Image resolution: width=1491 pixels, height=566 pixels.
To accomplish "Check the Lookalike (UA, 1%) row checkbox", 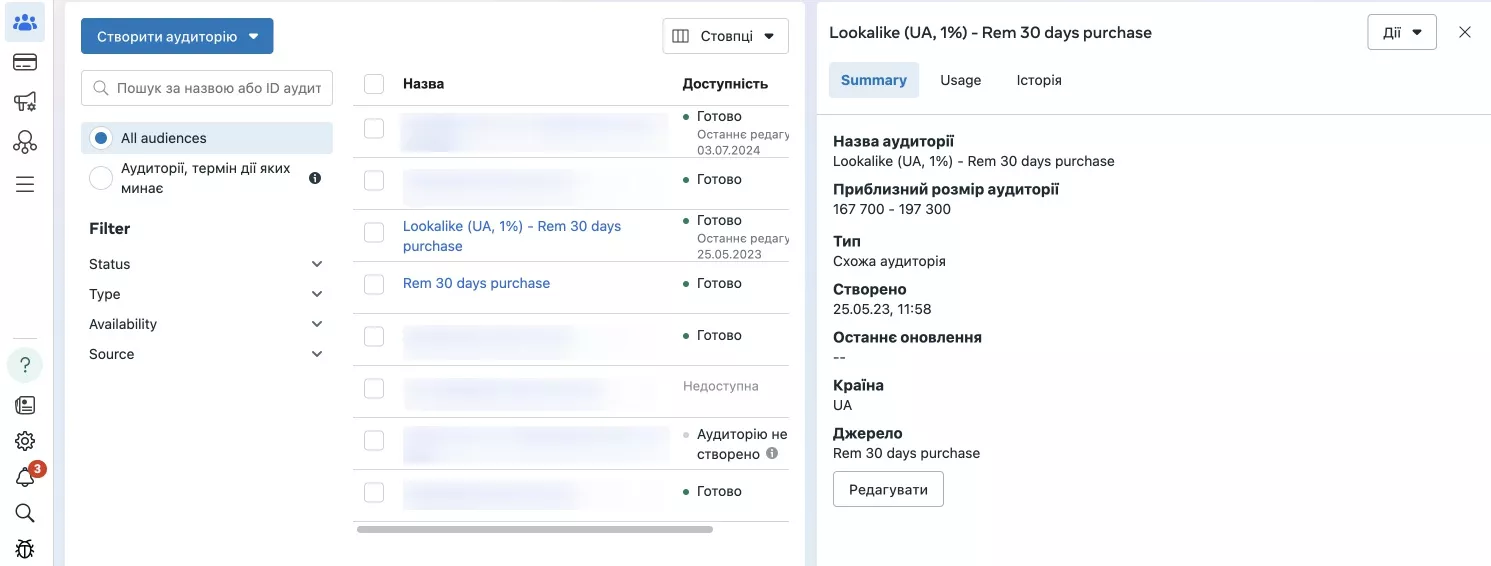I will (x=374, y=233).
